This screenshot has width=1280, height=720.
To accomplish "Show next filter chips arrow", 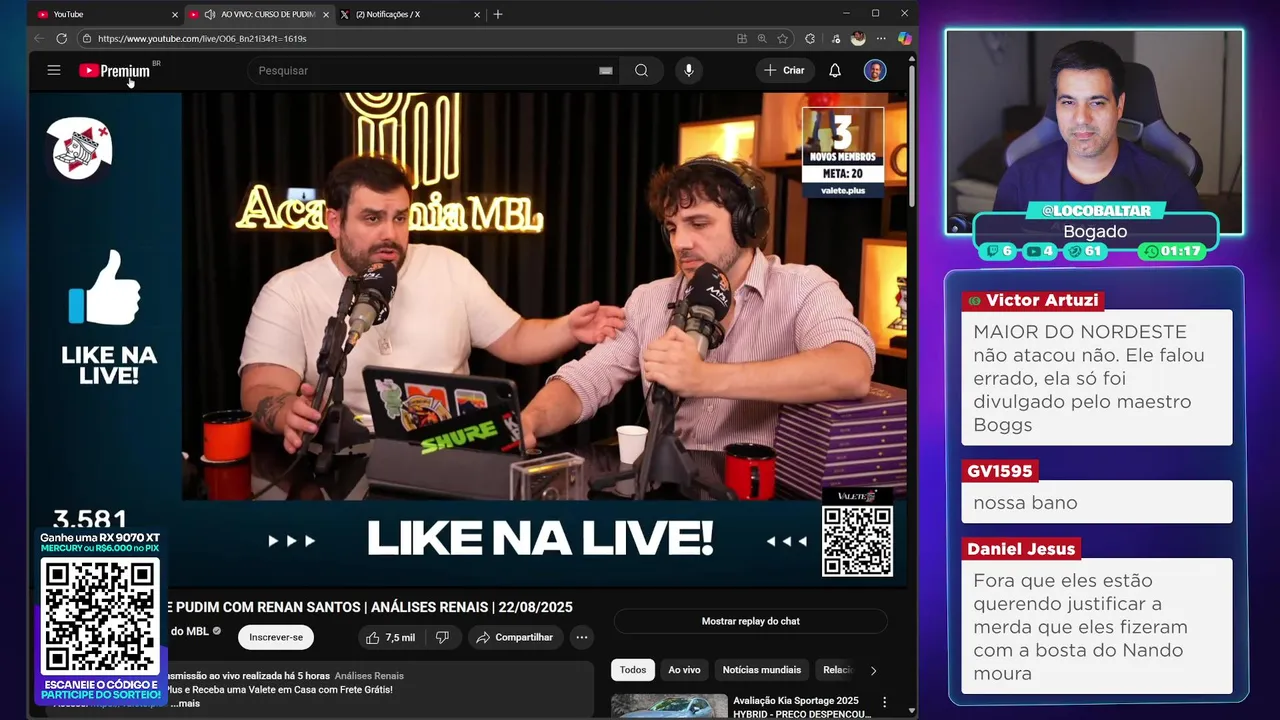I will click(873, 670).
